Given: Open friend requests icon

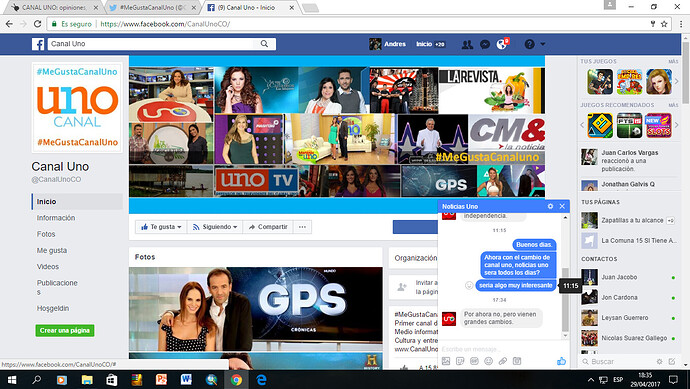Looking at the screenshot, I should pyautogui.click(x=467, y=44).
